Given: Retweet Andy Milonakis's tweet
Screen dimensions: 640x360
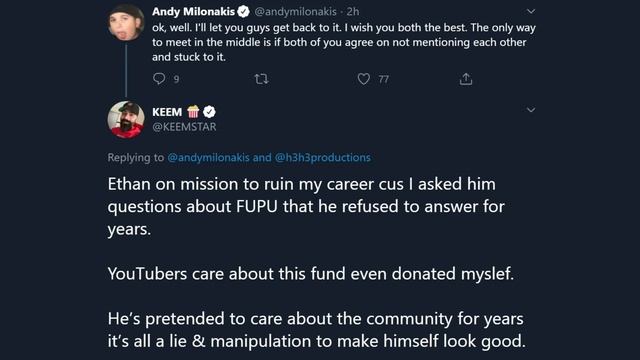Looking at the screenshot, I should (261, 78).
